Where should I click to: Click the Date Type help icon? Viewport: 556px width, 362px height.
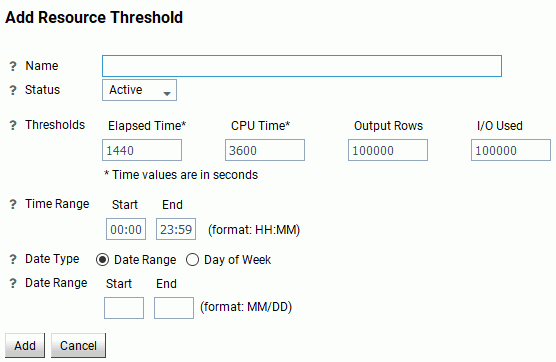pyautogui.click(x=13, y=259)
